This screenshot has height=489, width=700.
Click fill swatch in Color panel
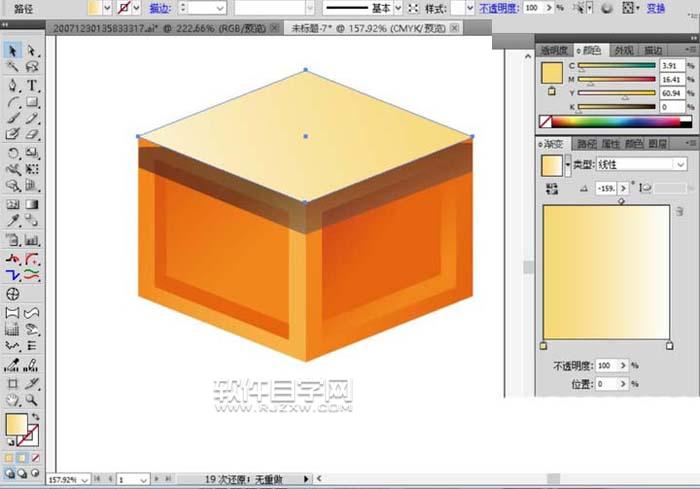(x=552, y=73)
